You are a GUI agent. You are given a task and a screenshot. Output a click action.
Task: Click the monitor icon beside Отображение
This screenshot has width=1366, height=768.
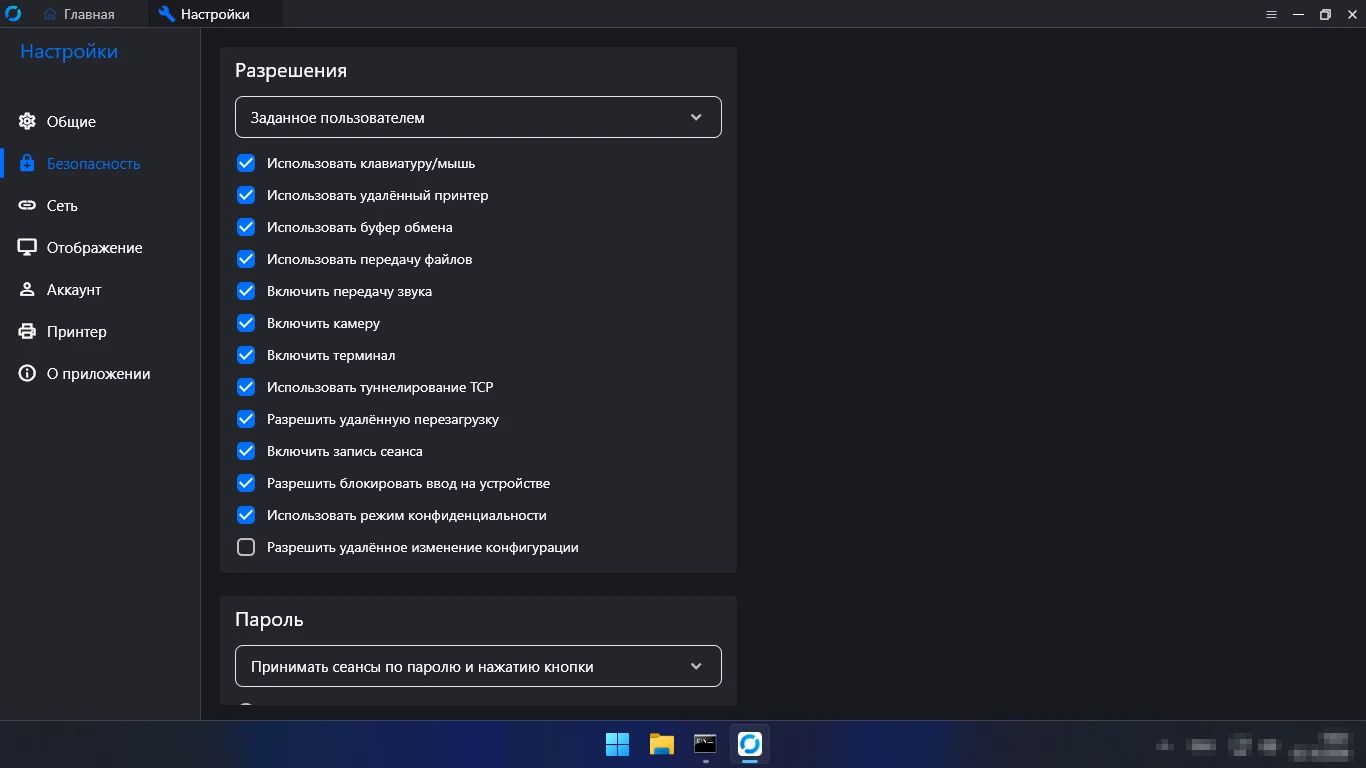28,248
